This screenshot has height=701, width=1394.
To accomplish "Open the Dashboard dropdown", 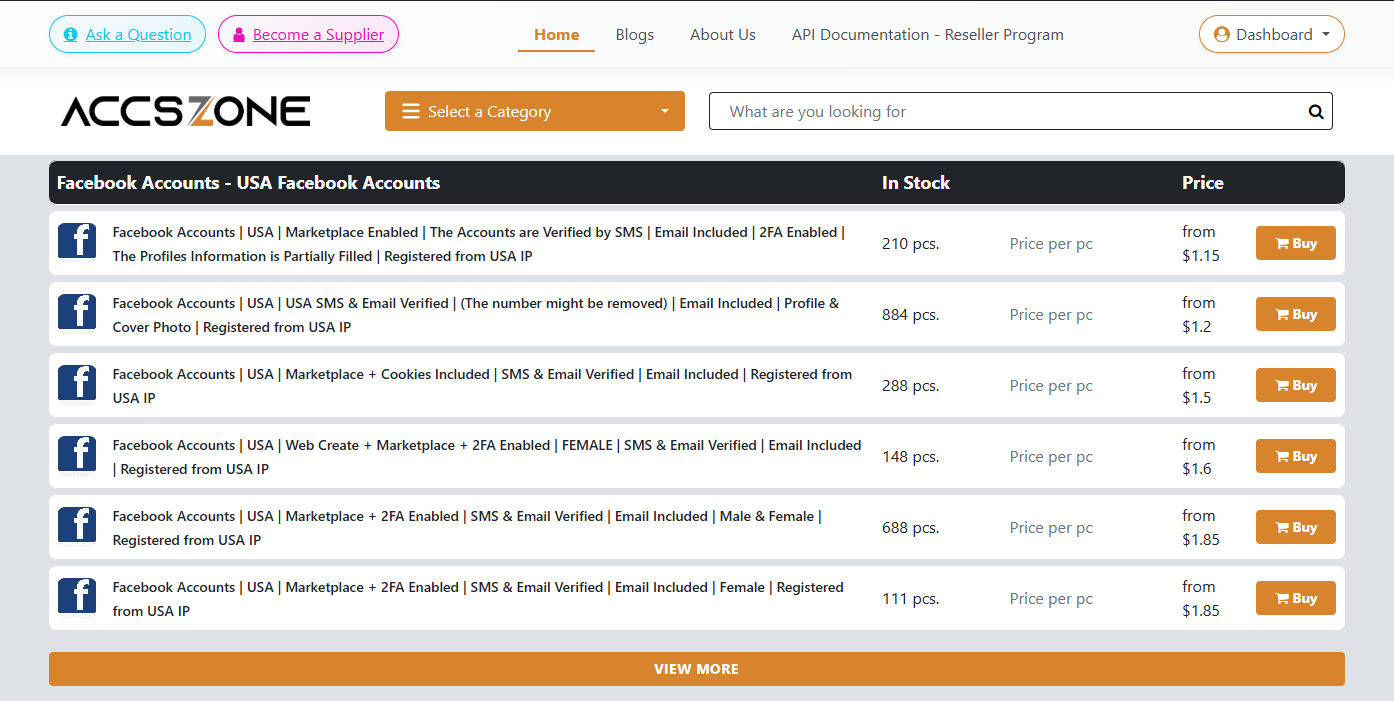I will [1271, 33].
